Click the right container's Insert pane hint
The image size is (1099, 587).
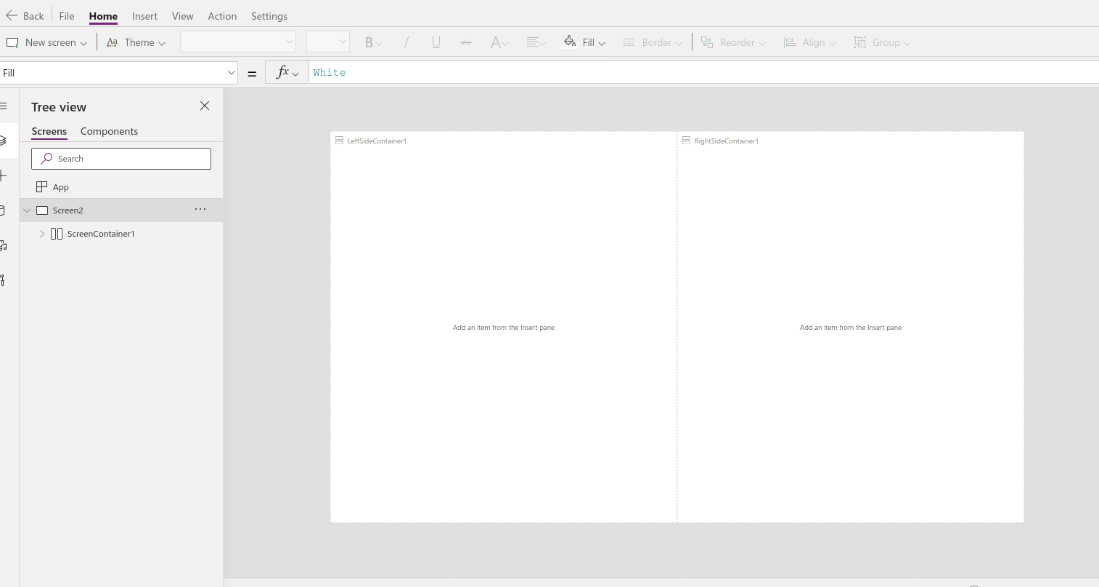pyautogui.click(x=851, y=328)
